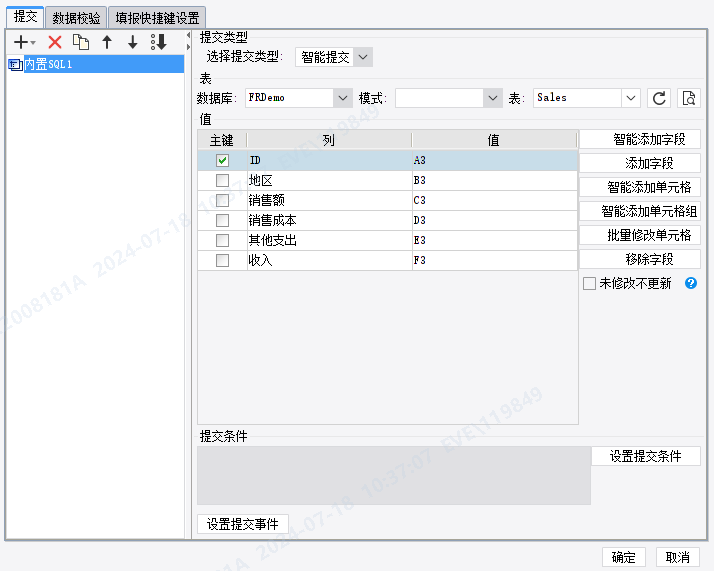Image resolution: width=714 pixels, height=571 pixels.
Task: Click the table preview magnifier icon
Action: pos(688,98)
